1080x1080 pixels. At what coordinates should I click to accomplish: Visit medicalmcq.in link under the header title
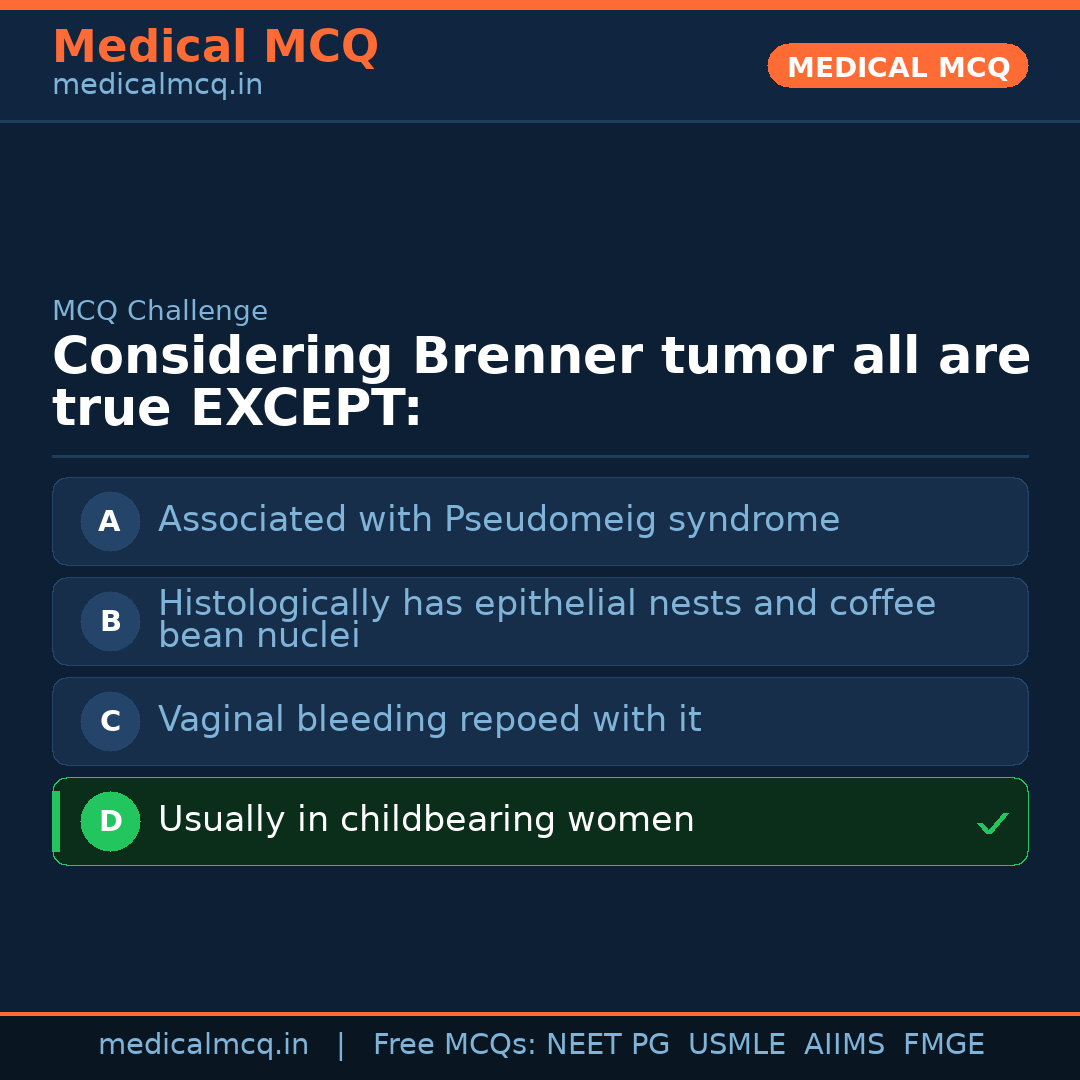point(157,86)
